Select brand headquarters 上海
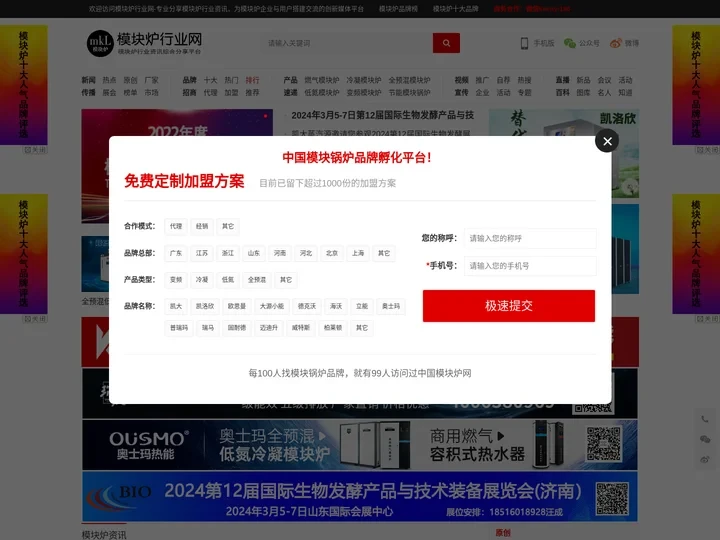Viewport: 720px width, 540px height. 358,253
